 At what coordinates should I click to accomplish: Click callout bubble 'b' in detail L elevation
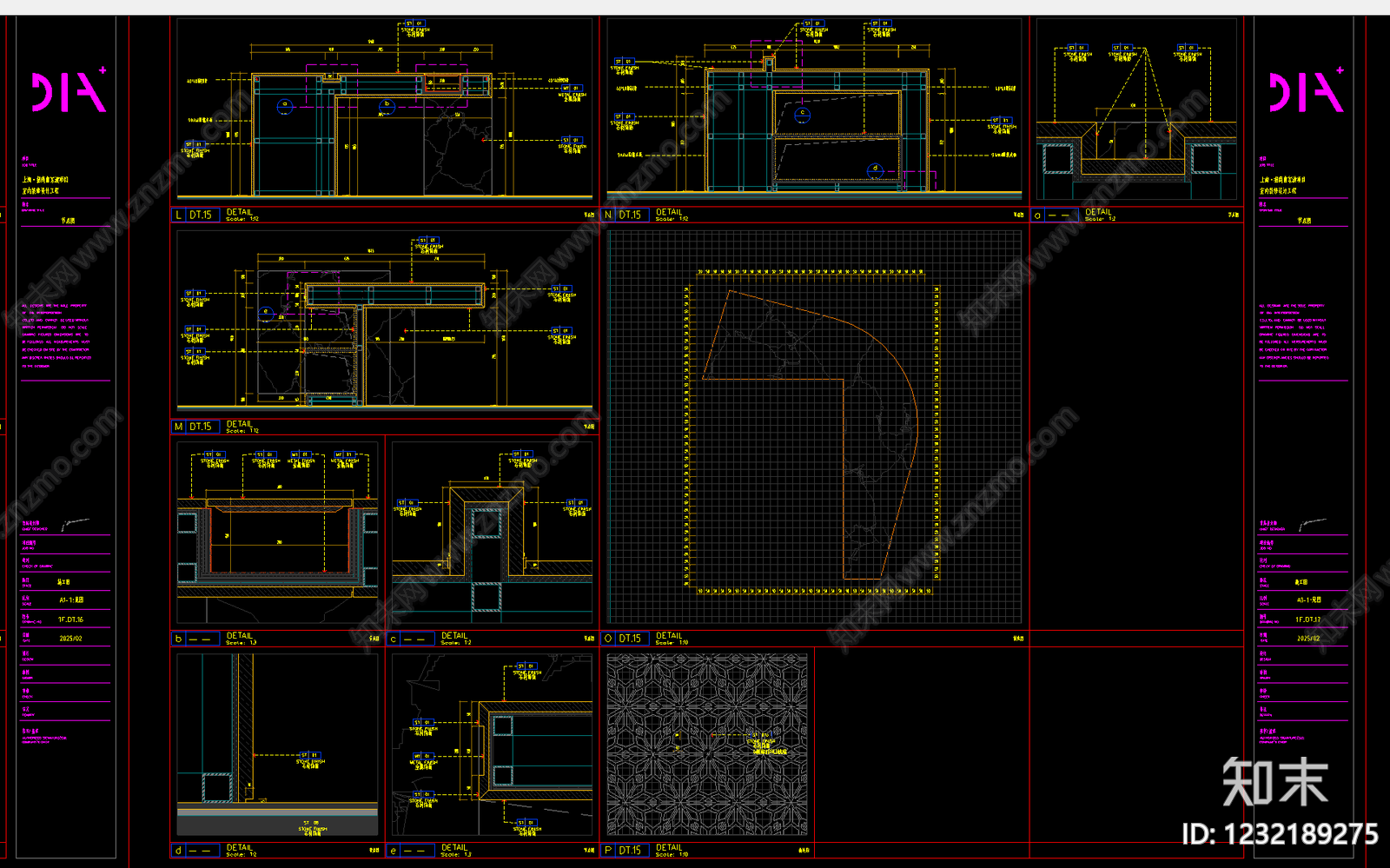point(387,107)
